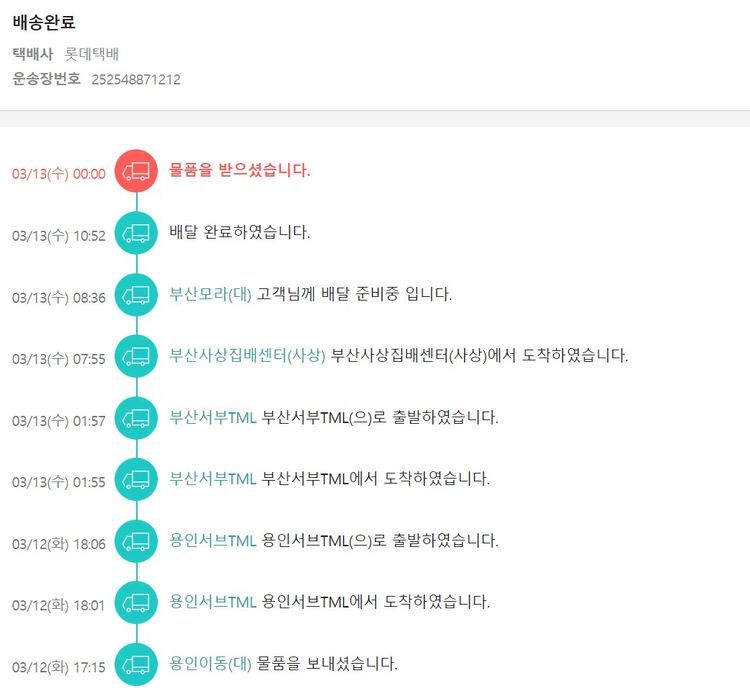
Task: Click the truck icon at 03/12 17:15
Action: click(x=136, y=664)
